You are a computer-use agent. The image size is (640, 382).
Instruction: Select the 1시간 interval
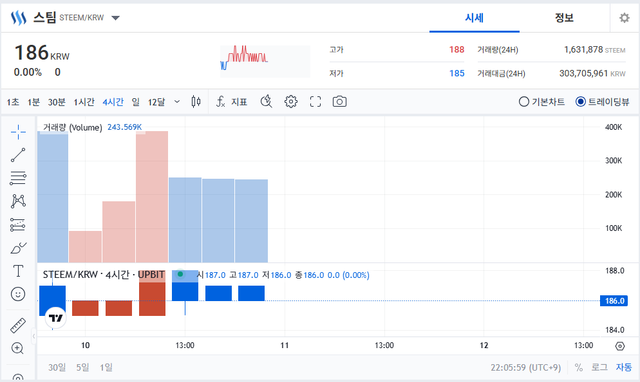click(x=84, y=102)
